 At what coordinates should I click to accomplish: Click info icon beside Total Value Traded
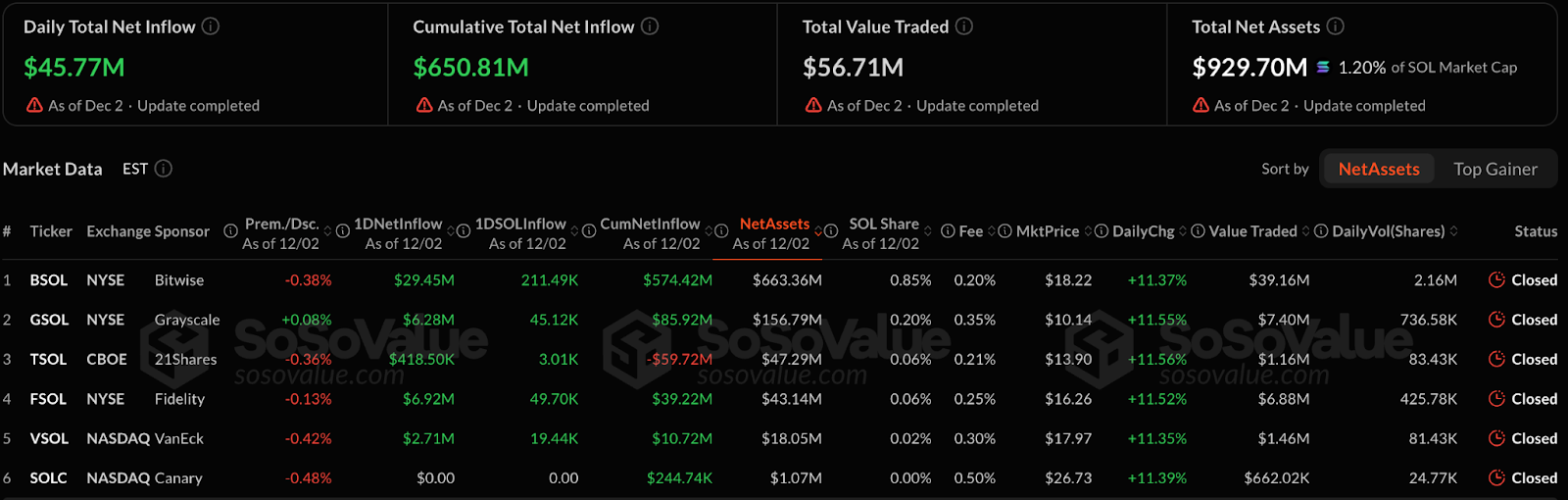pyautogui.click(x=964, y=26)
